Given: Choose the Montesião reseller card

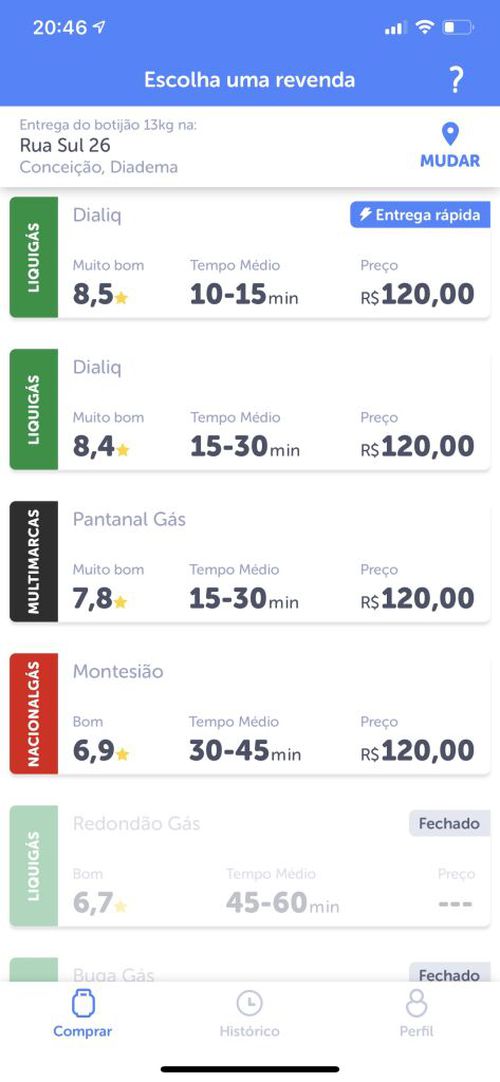Looking at the screenshot, I should 250,714.
